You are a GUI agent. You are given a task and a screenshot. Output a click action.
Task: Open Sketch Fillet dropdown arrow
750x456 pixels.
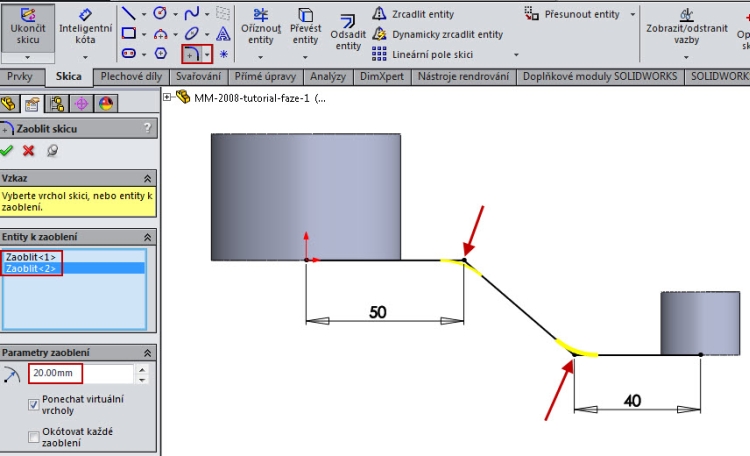[207, 55]
